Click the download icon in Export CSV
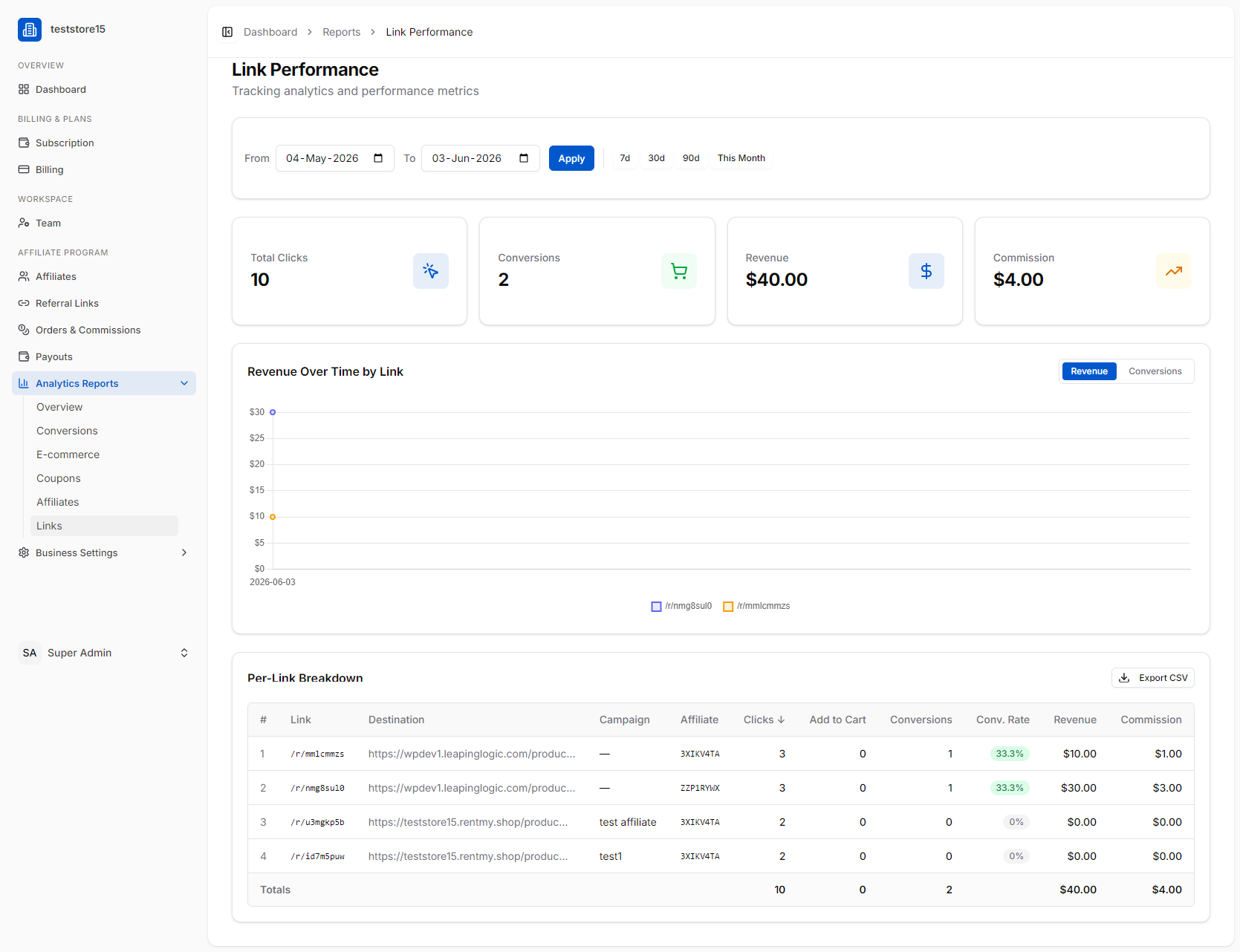 [x=1124, y=678]
